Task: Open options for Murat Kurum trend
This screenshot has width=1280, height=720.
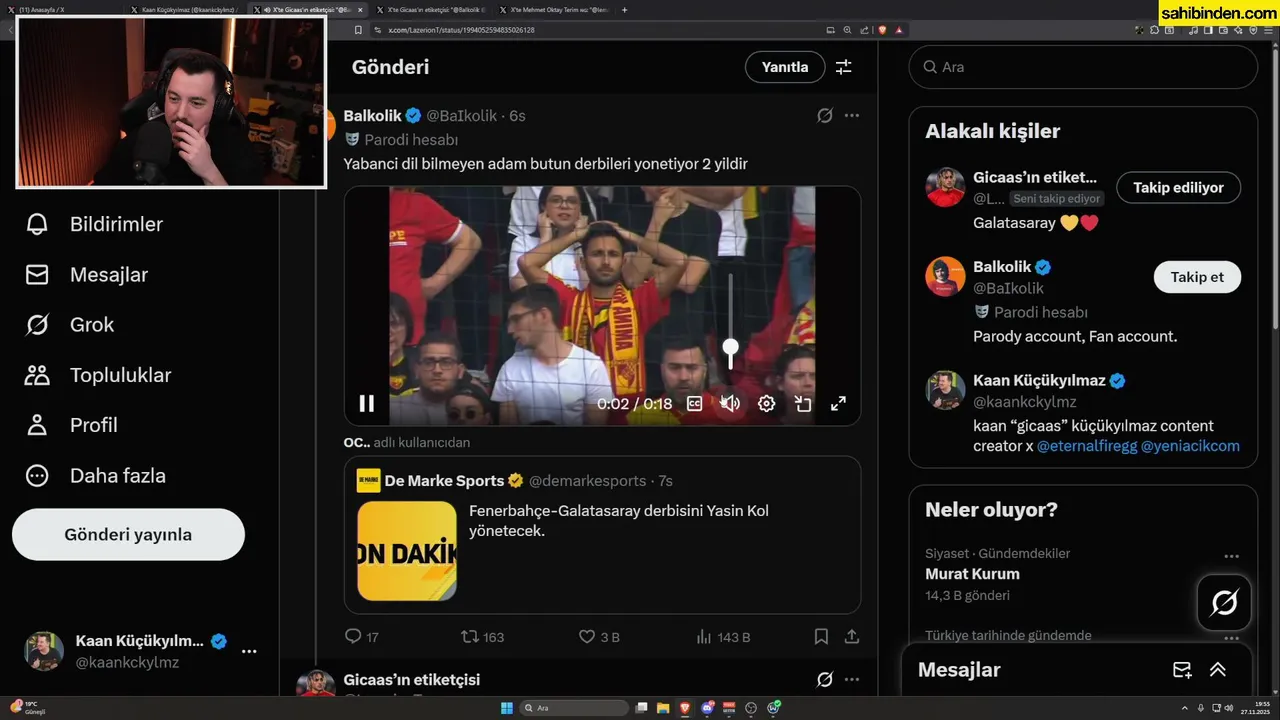Action: click(1231, 556)
